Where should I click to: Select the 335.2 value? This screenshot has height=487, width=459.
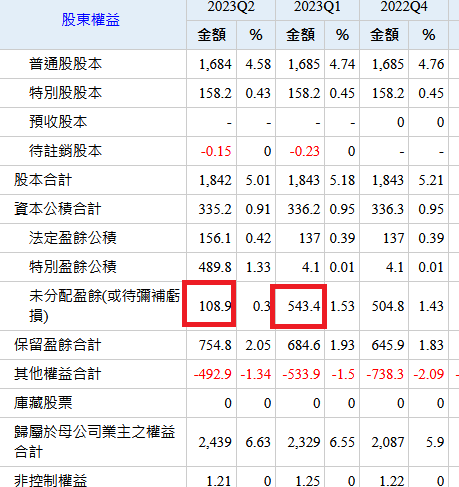pos(215,209)
